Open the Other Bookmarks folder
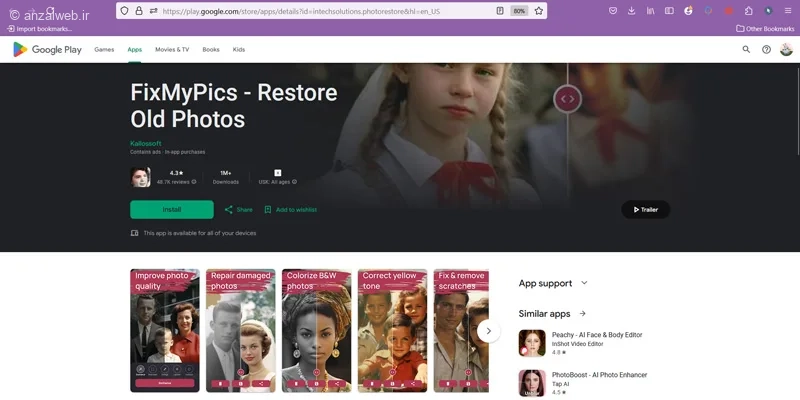Viewport: 800px width, 400px height. click(765, 29)
